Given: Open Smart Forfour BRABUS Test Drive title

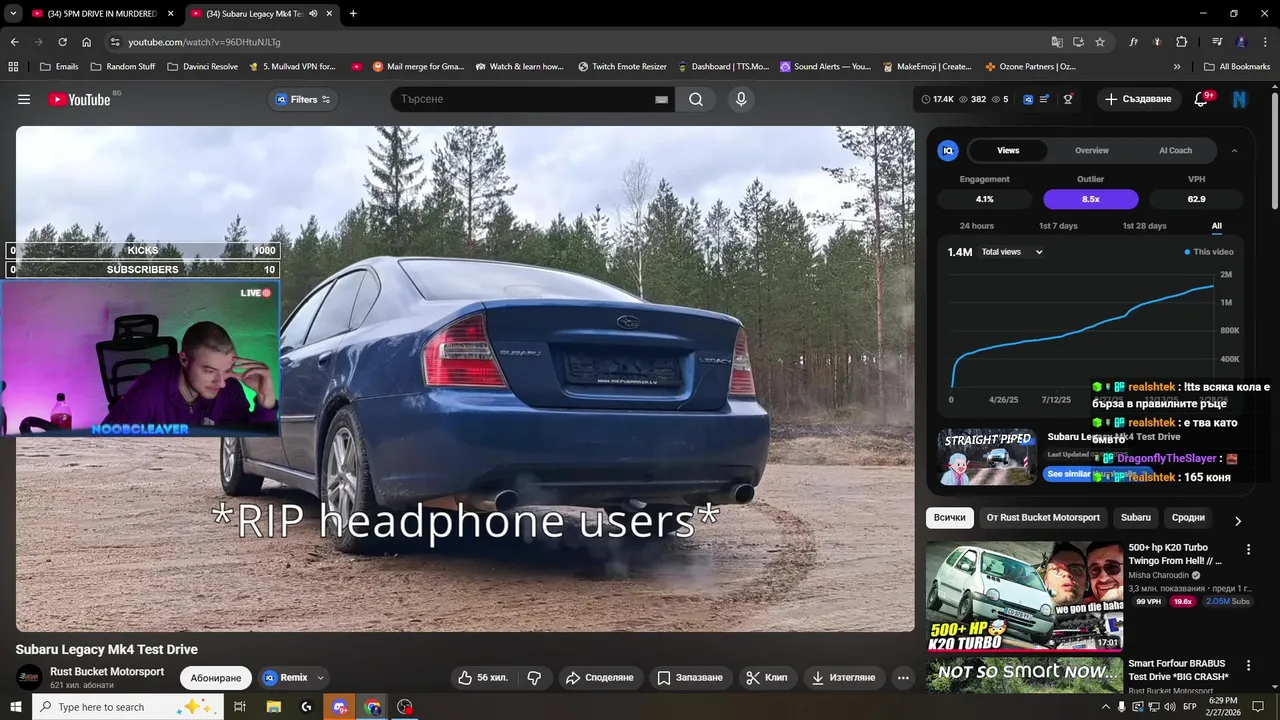Looking at the screenshot, I should (x=1176, y=670).
